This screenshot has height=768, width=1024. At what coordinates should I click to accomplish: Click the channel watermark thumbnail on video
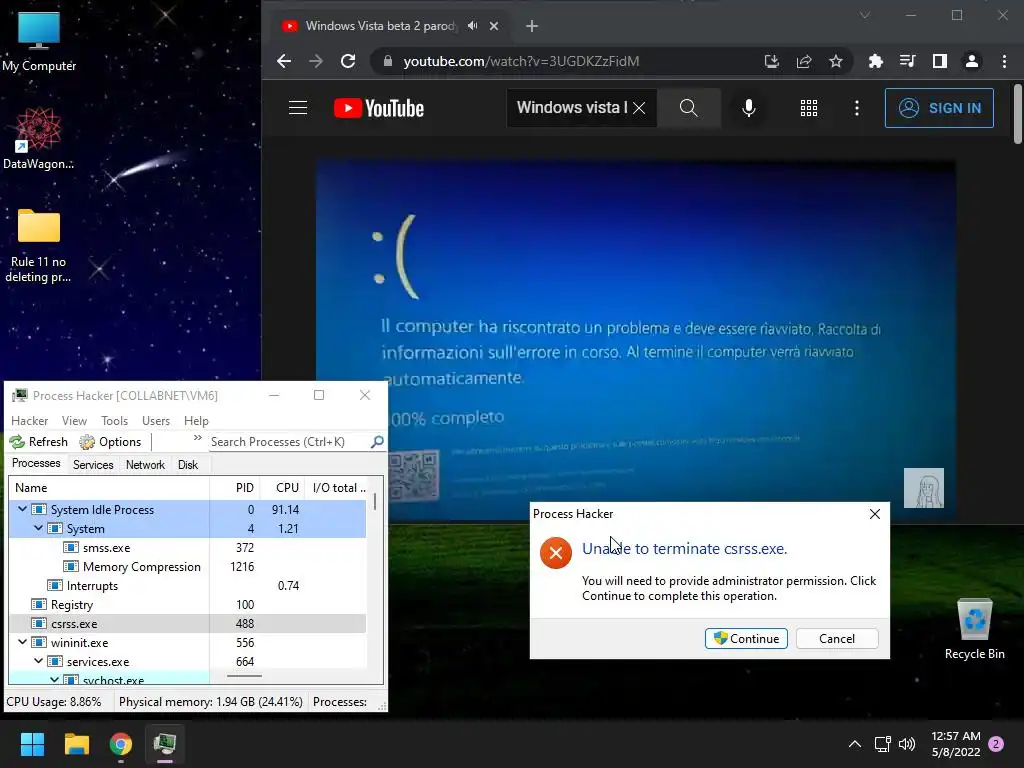coord(923,488)
